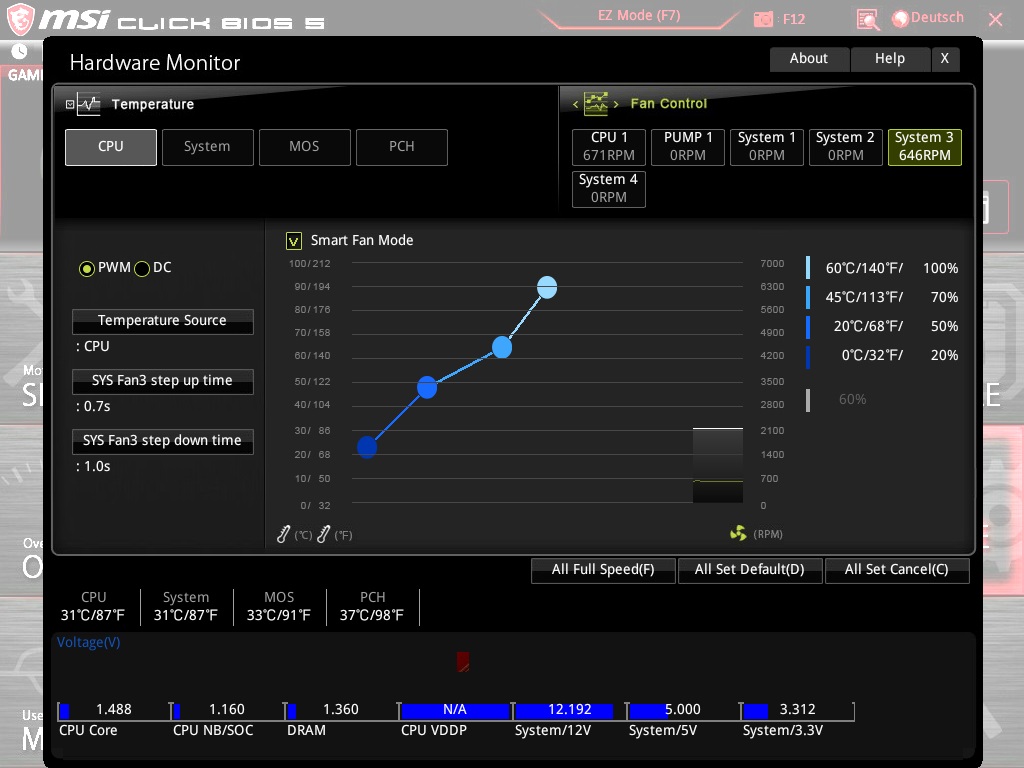Select the DC radio button
The image size is (1024, 768).
142,268
